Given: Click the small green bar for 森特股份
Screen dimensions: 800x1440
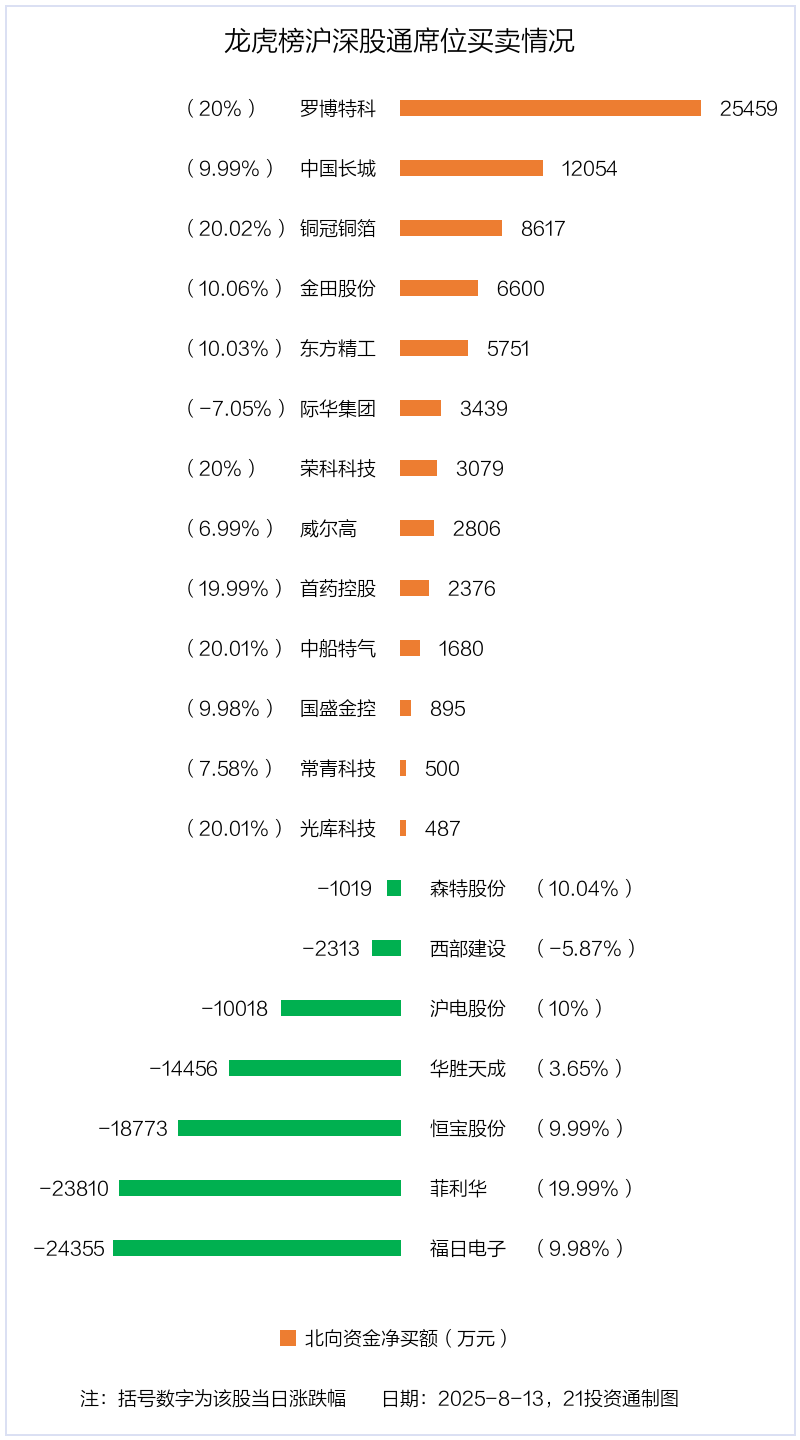Looking at the screenshot, I should click(x=394, y=888).
